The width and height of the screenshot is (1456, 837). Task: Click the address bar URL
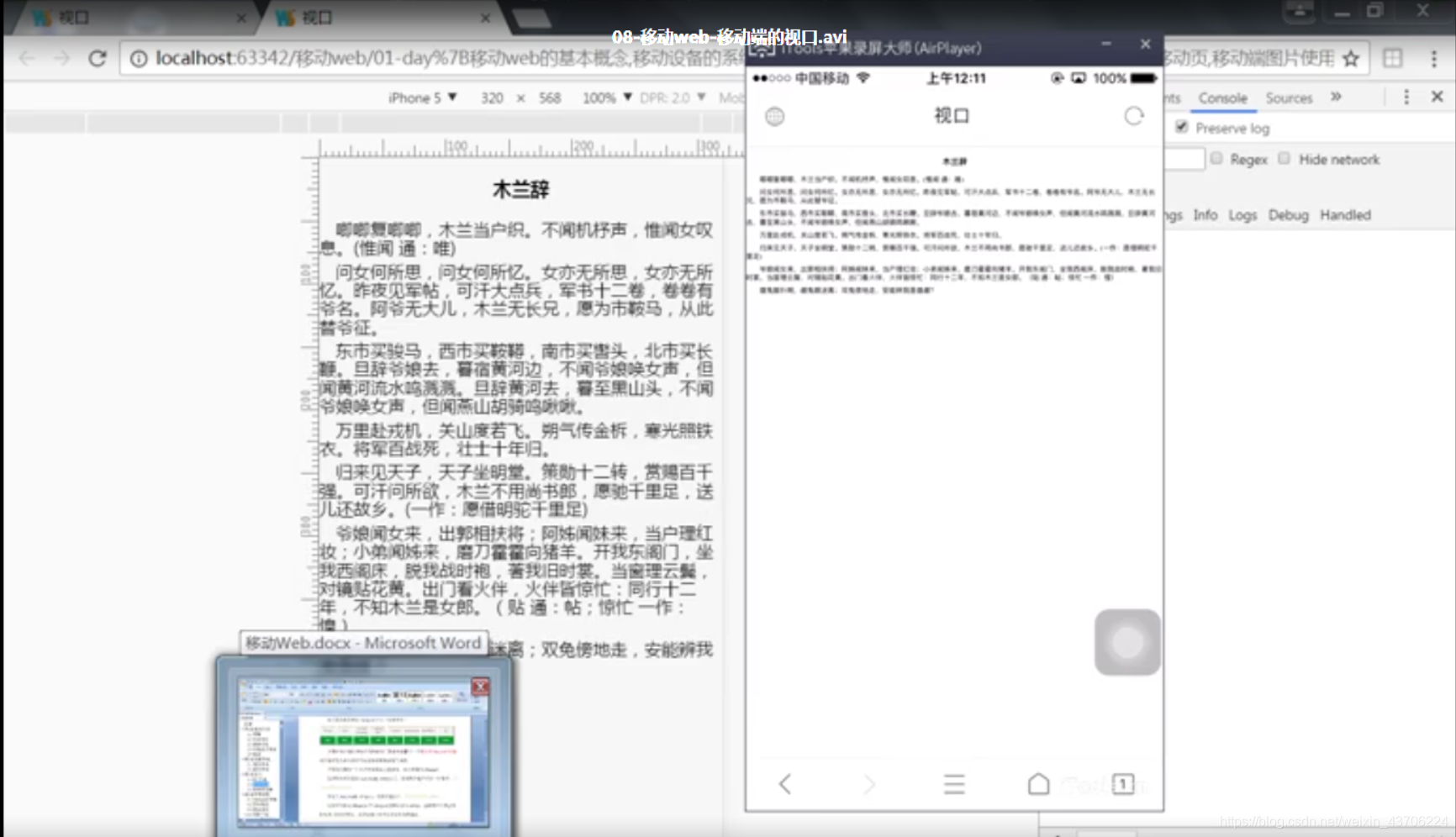450,58
